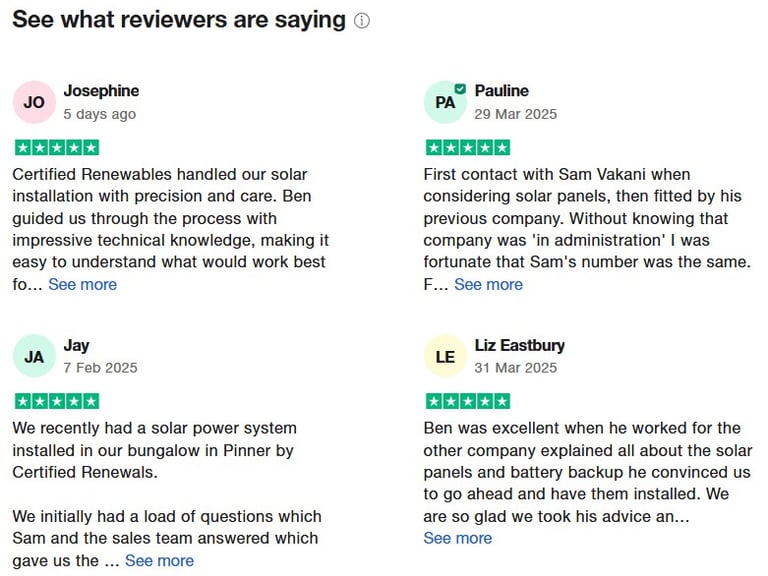Expand Pauline's review with See more

[x=488, y=284]
